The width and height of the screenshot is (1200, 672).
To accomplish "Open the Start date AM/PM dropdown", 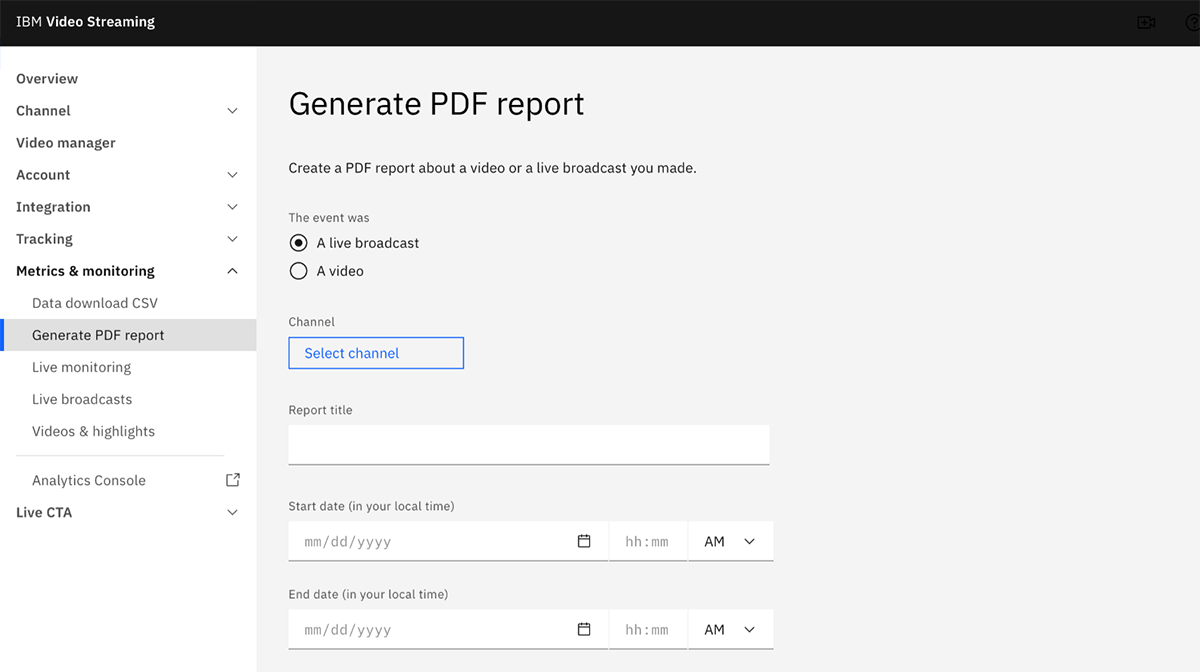I will [730, 541].
